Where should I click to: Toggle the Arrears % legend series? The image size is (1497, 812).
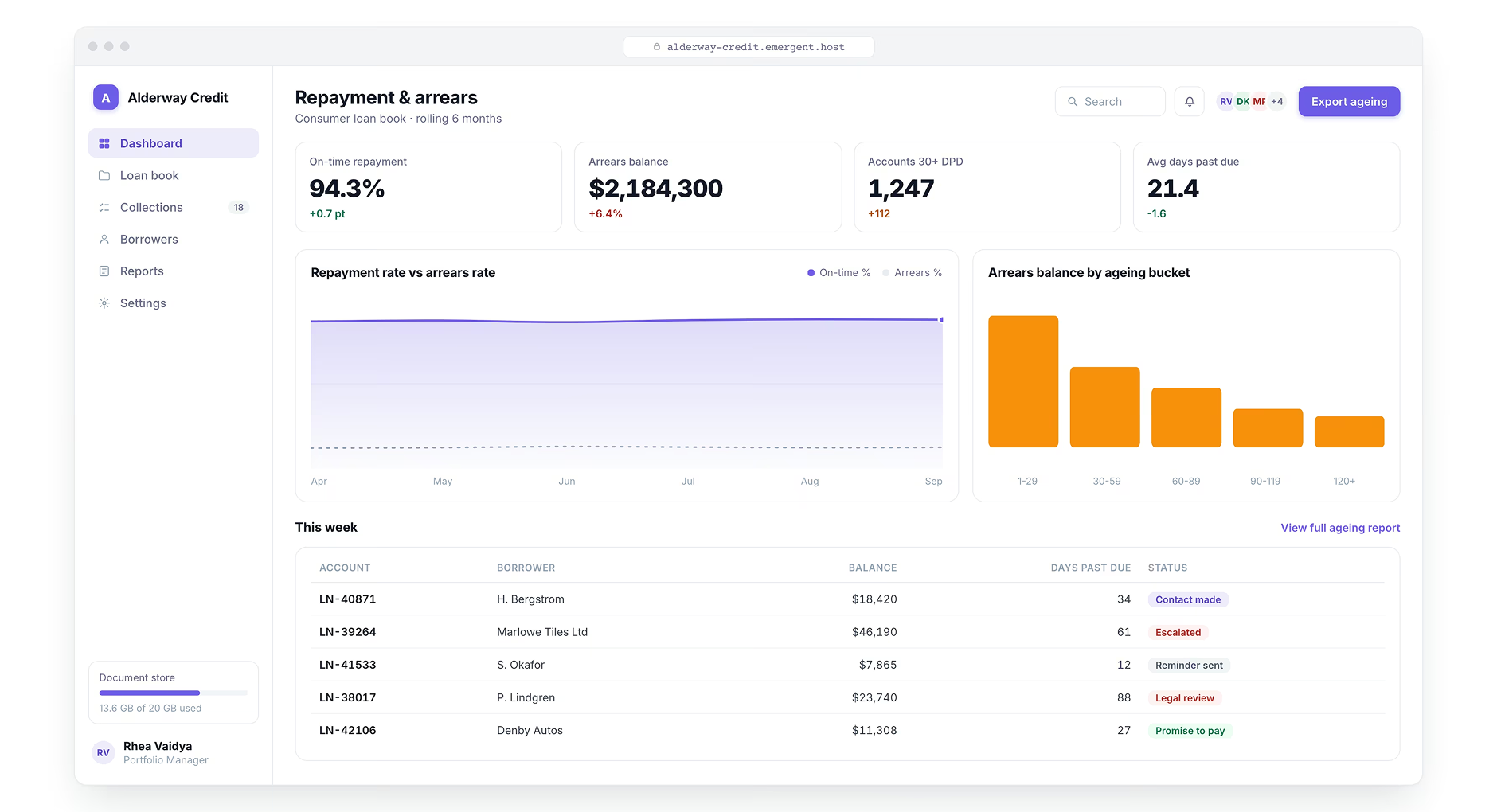pos(912,272)
